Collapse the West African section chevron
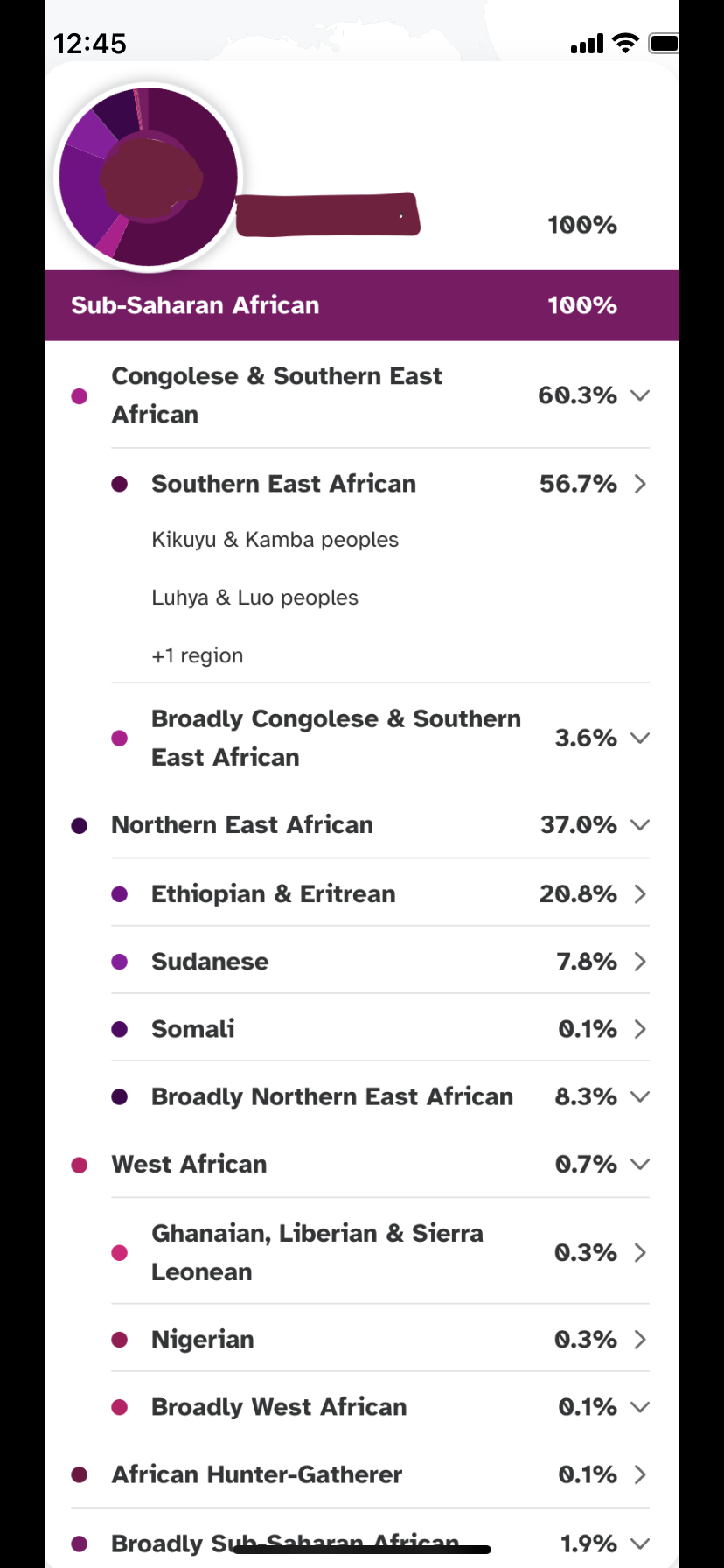Viewport: 724px width, 1568px height. click(640, 1164)
